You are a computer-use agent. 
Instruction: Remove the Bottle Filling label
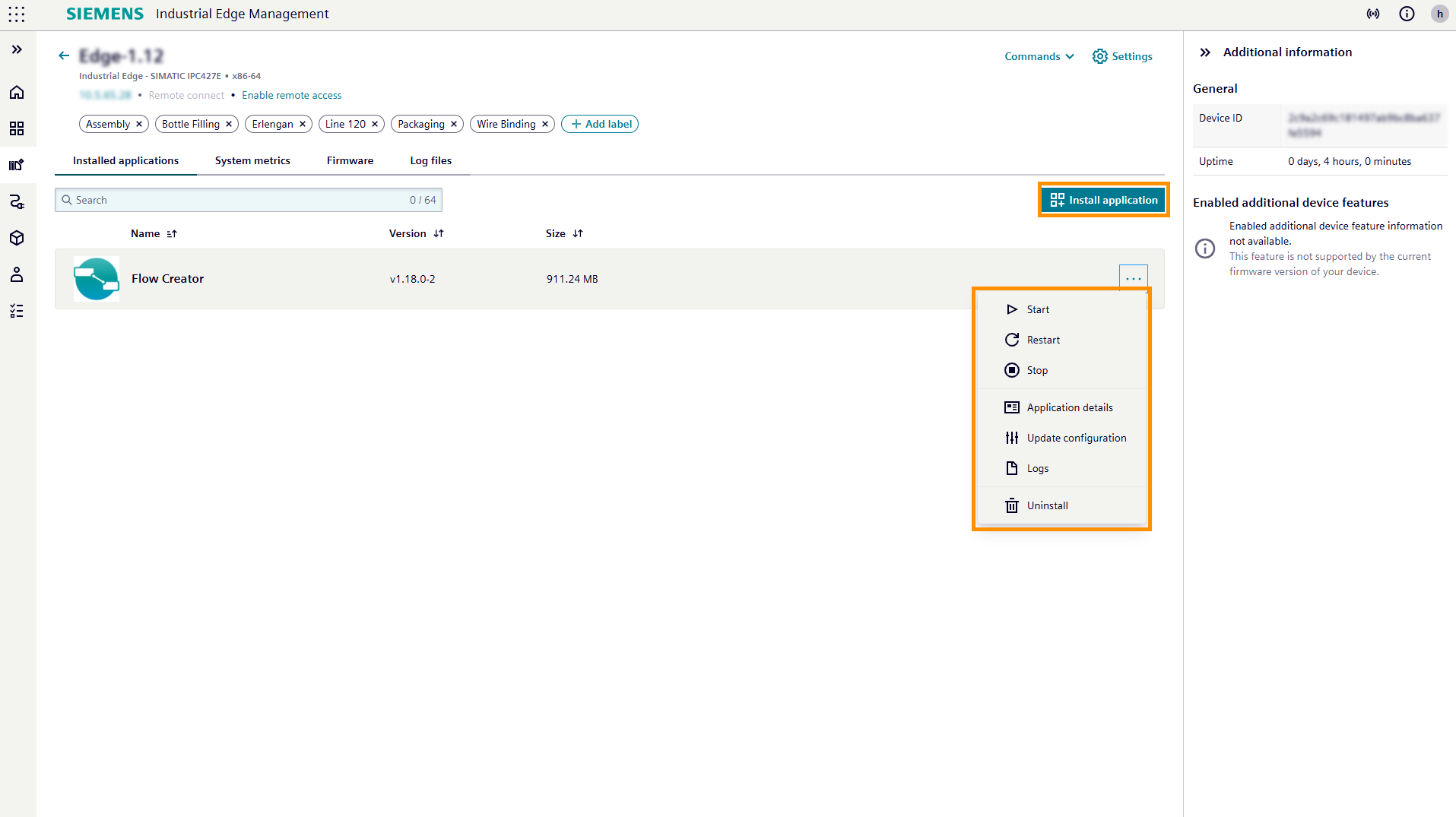pyautogui.click(x=229, y=124)
